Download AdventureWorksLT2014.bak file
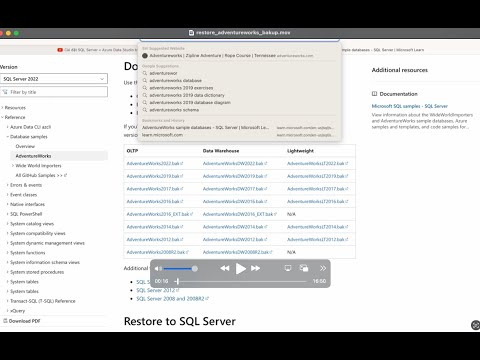Image resolution: width=480 pixels, height=360 pixels. pyautogui.click(x=318, y=227)
